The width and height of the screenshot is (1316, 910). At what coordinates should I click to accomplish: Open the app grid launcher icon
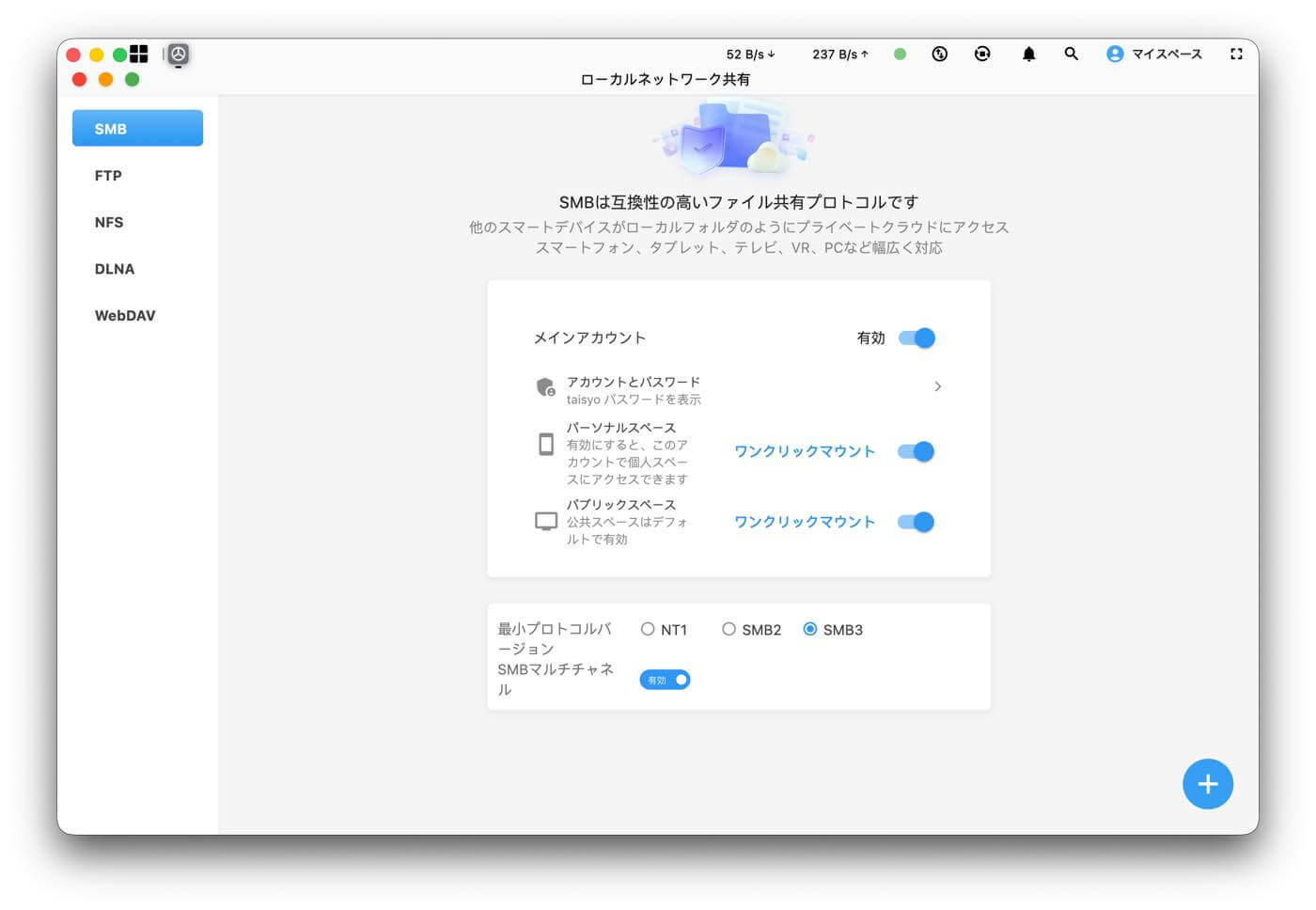click(138, 54)
